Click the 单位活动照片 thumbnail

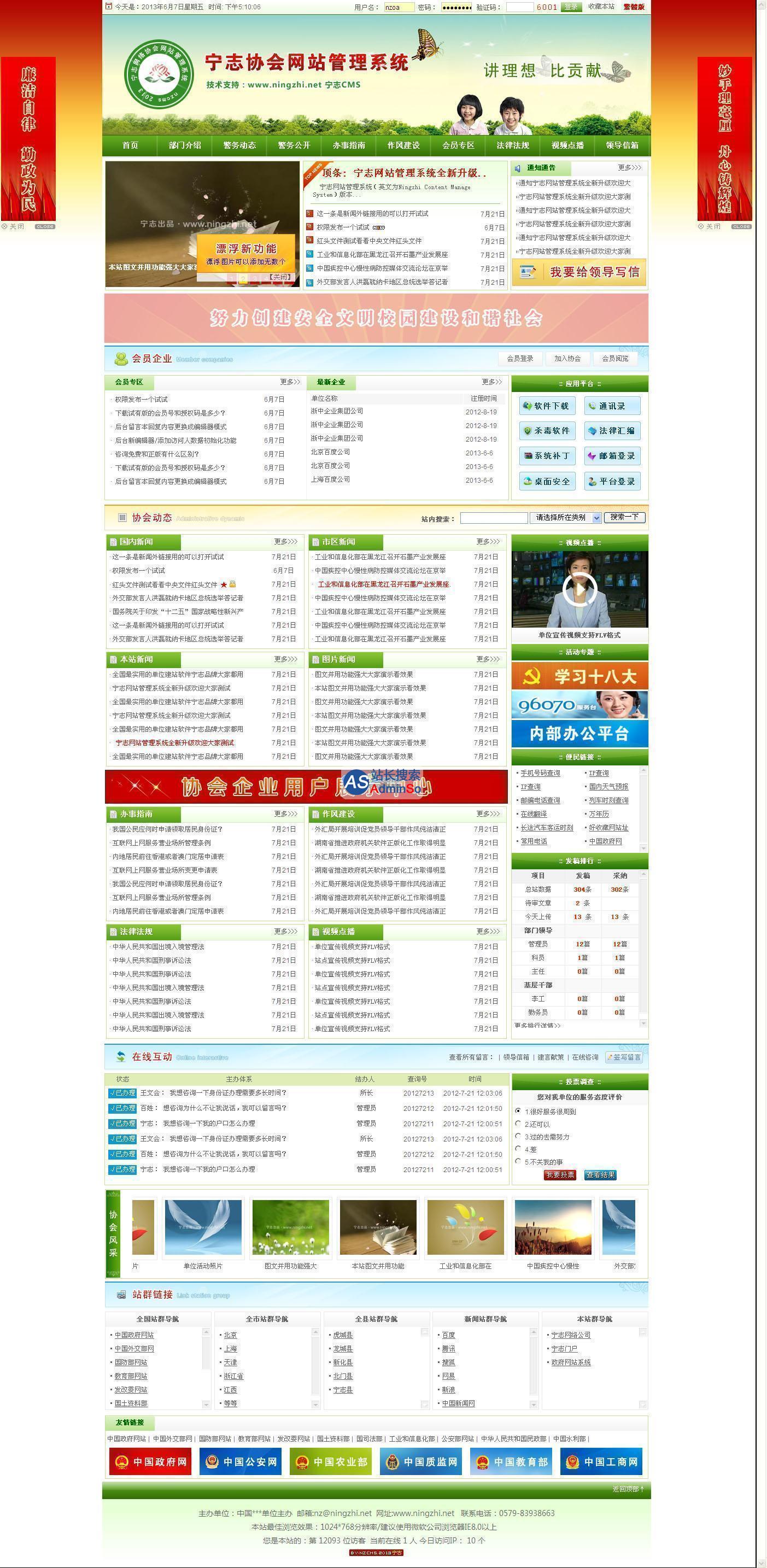click(x=203, y=1227)
